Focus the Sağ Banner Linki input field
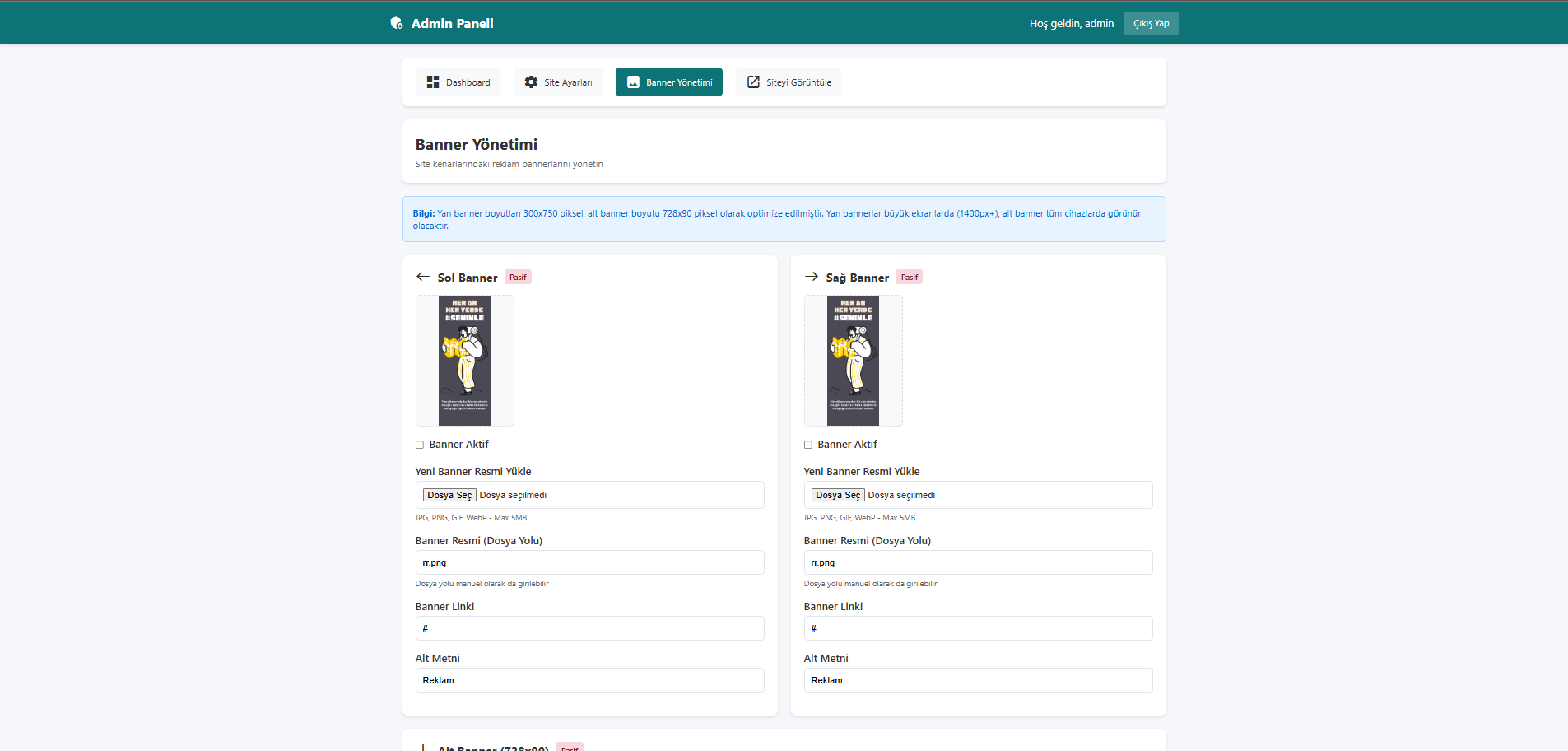The width and height of the screenshot is (1568, 751). click(978, 628)
